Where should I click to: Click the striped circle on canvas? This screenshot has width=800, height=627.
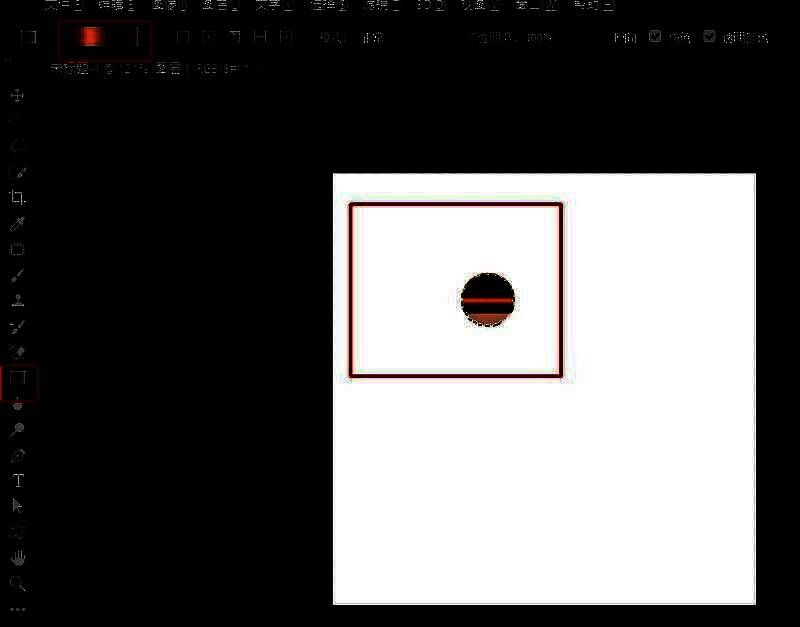[488, 299]
